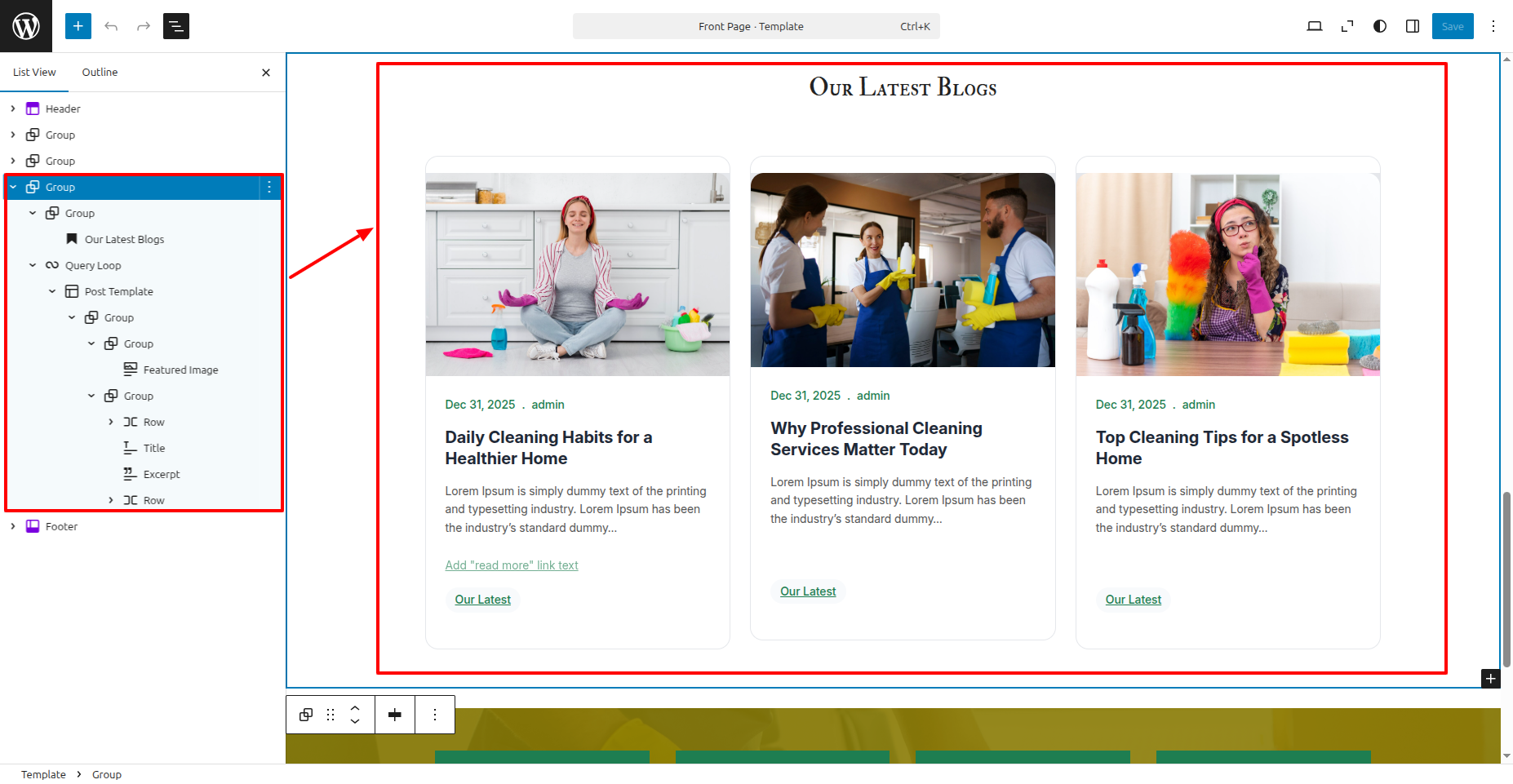Screen dimensions: 1513x784
Task: Click the 'Add "read more" link text' link
Action: tap(512, 565)
